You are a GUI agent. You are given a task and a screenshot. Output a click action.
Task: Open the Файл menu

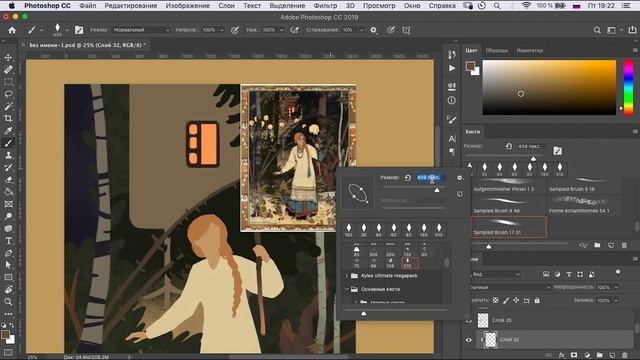click(x=88, y=6)
